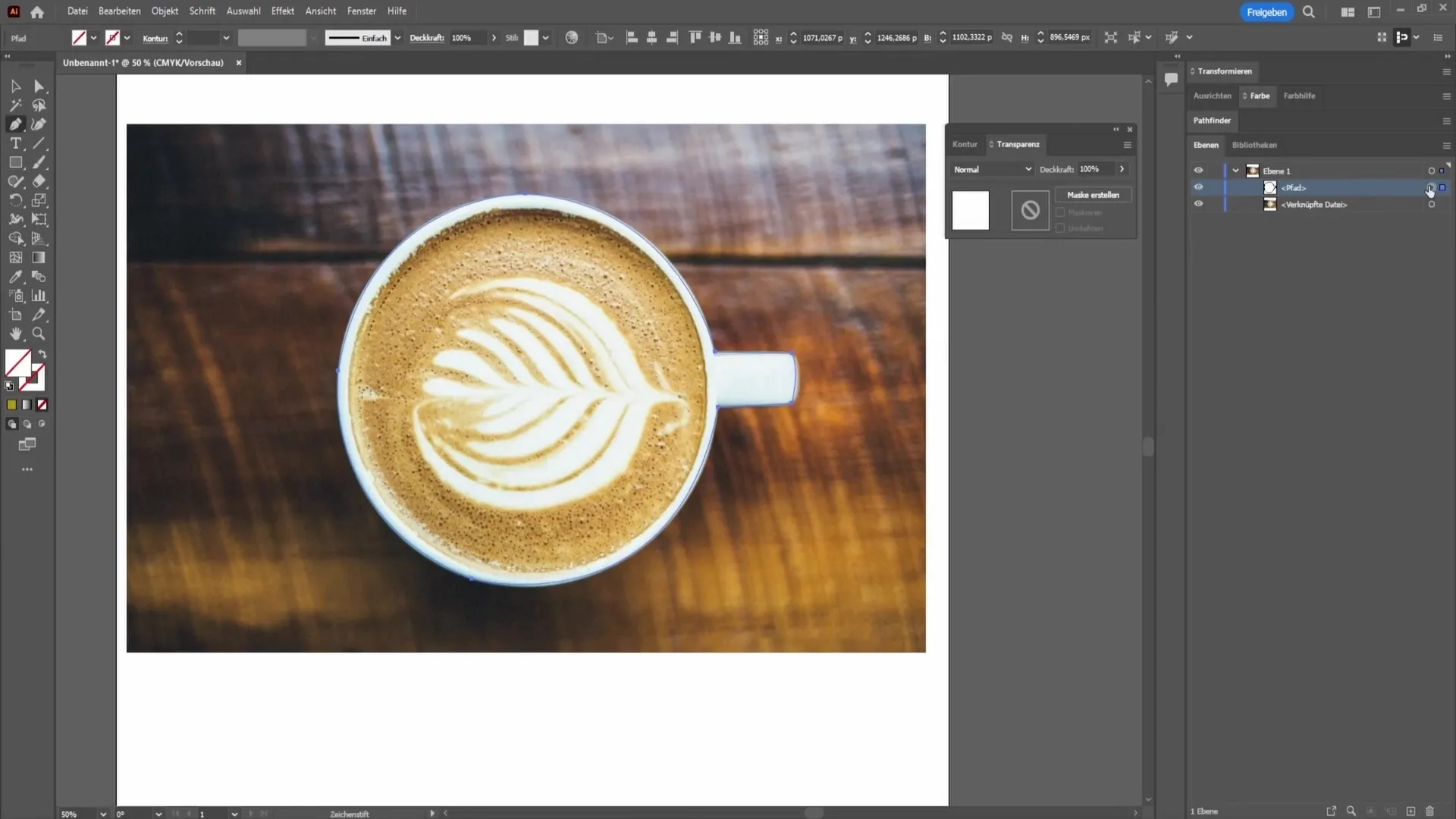Image resolution: width=1456 pixels, height=819 pixels.
Task: Select the Column Graph tool
Action: coord(39,296)
